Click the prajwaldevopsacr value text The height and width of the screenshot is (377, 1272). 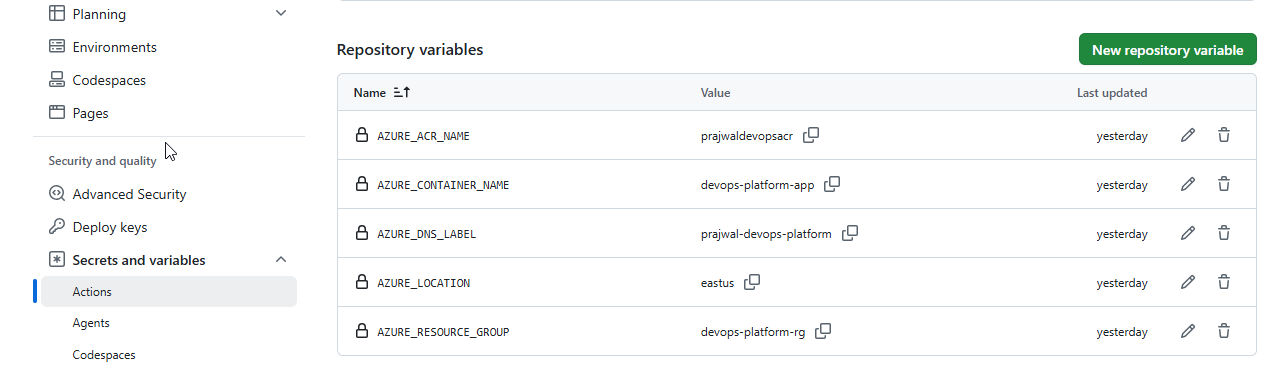747,136
